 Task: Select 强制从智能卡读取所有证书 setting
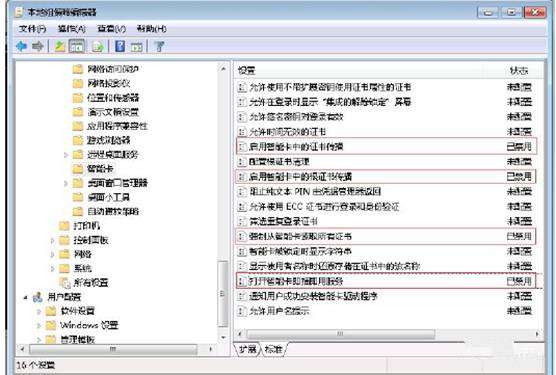386,236
